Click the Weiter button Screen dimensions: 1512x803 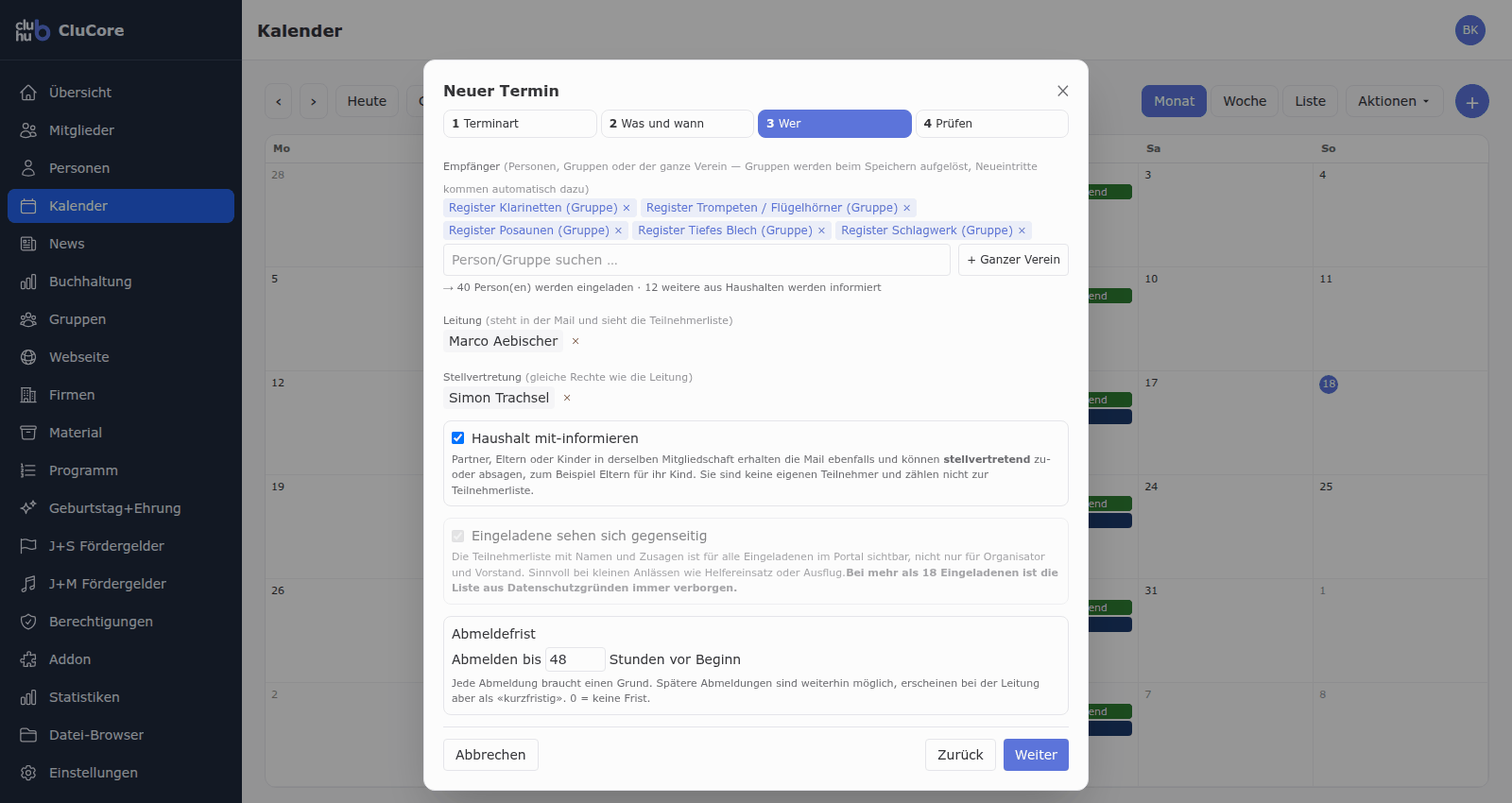pos(1036,755)
